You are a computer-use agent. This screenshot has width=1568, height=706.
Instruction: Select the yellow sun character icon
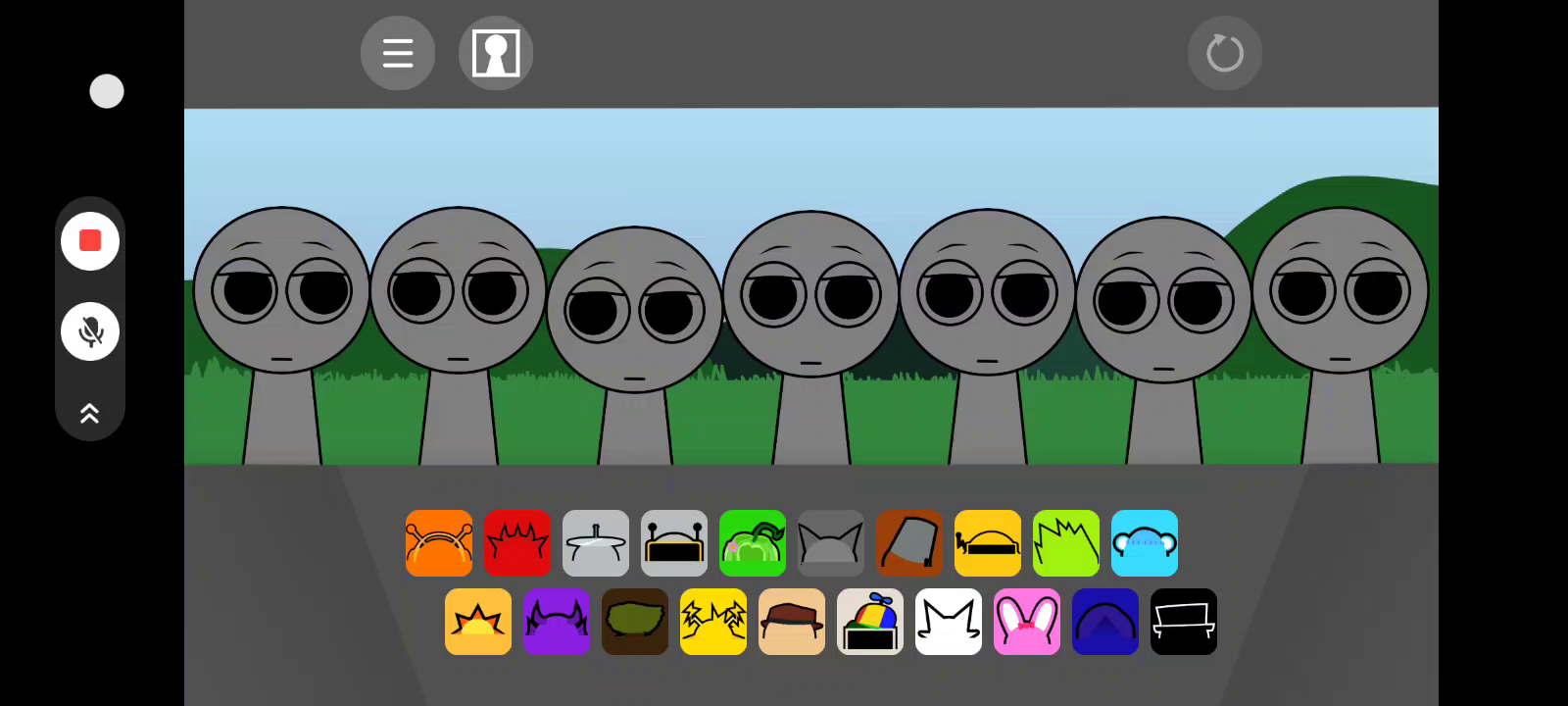coord(478,622)
